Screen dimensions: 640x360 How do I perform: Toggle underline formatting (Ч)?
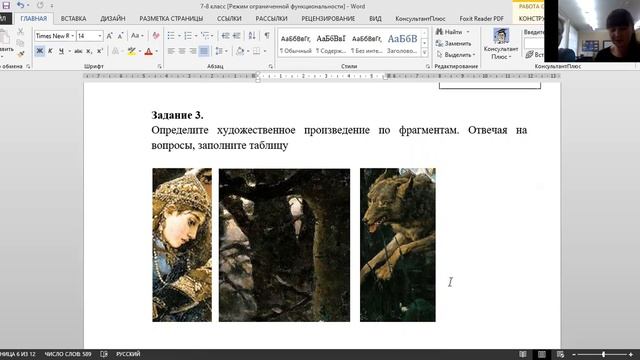(61, 51)
